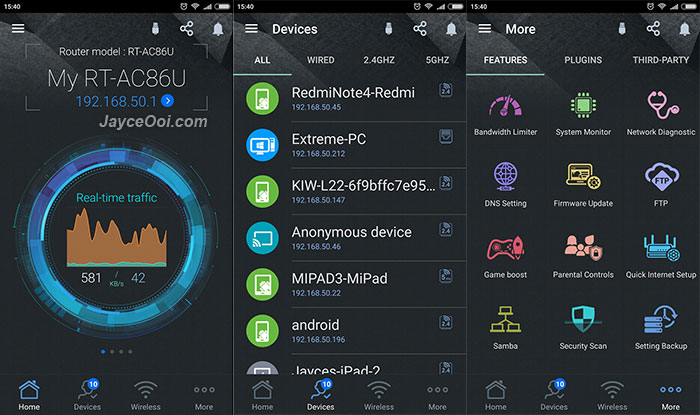
Task: Launch Game boost feature
Action: 505,257
